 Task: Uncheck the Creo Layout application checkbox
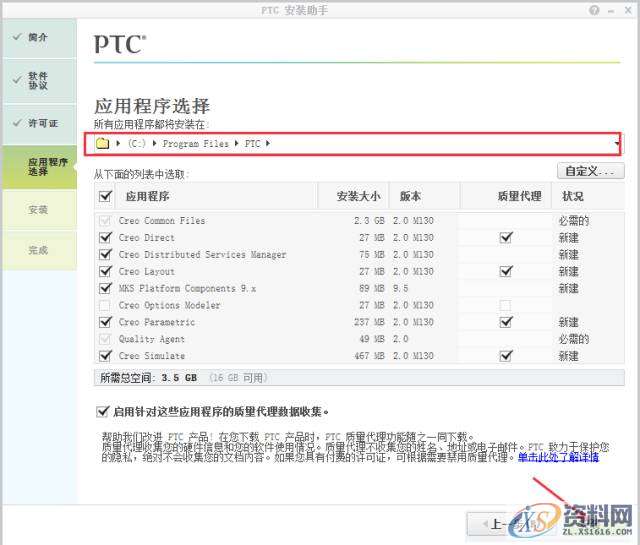click(x=105, y=271)
